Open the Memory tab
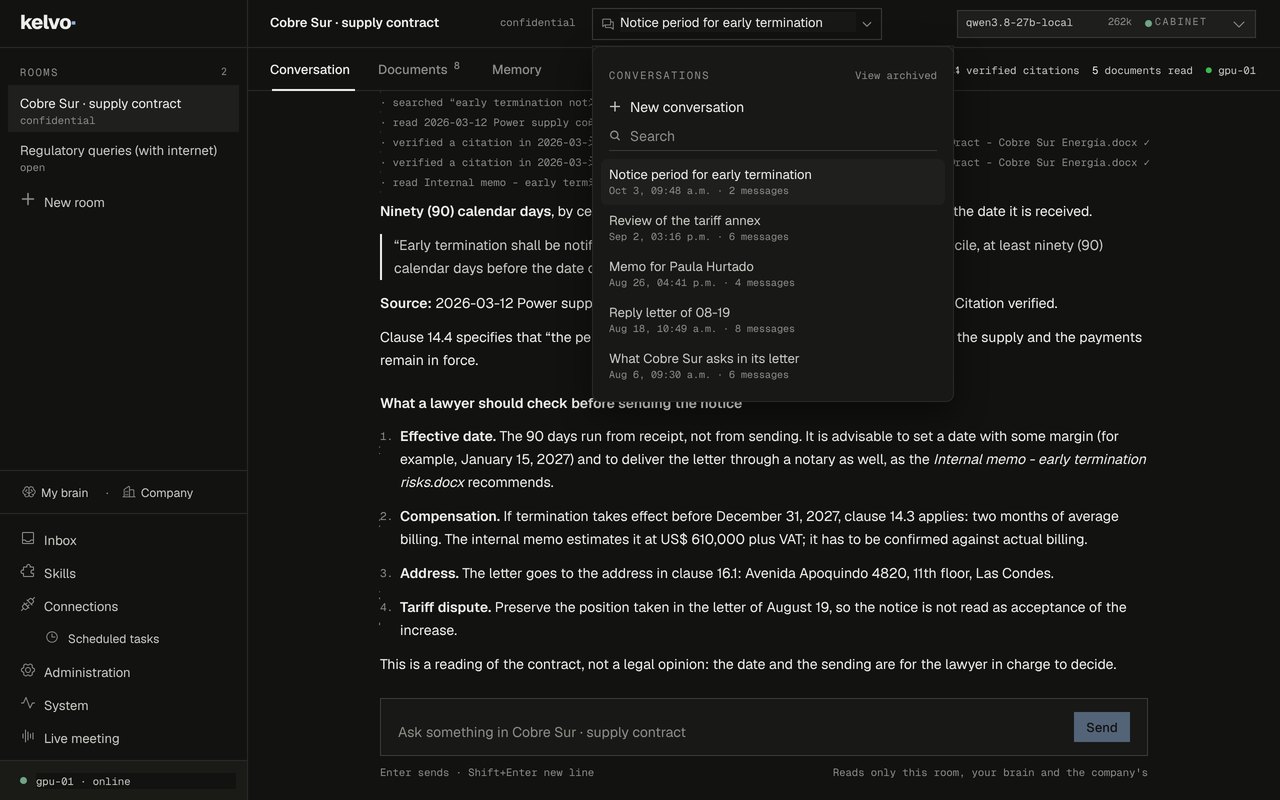Image resolution: width=1280 pixels, height=800 pixels. tap(517, 70)
